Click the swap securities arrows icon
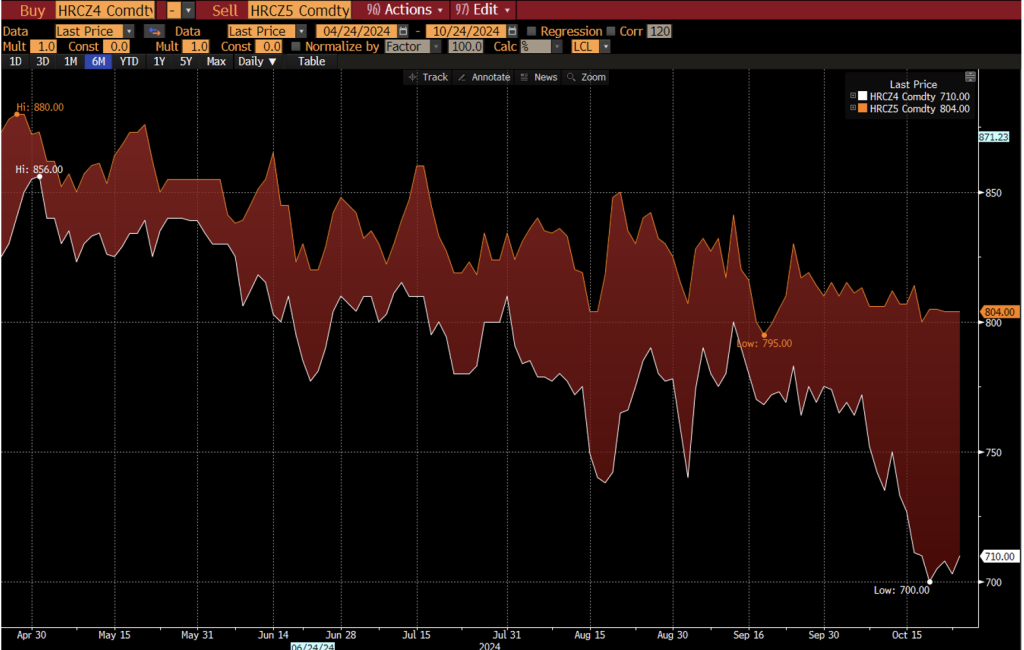Viewport: 1024px width, 650px height. [154, 31]
